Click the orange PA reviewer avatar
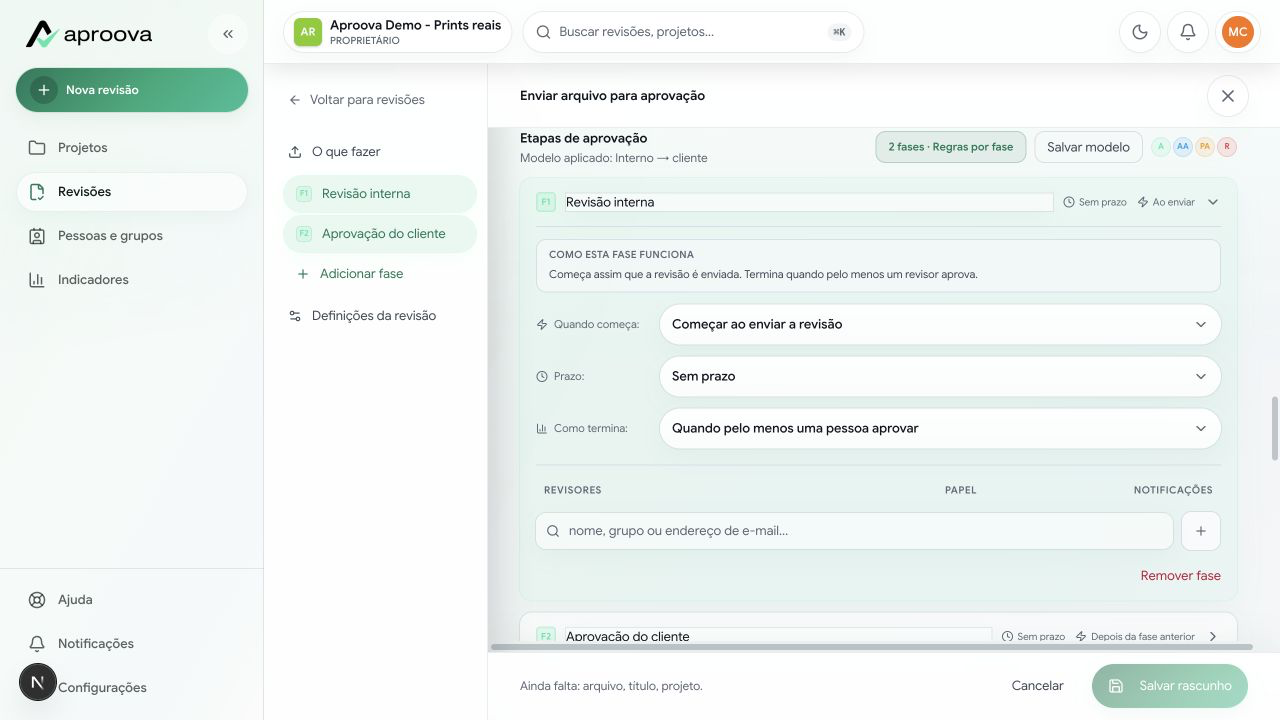The height and width of the screenshot is (720, 1280). pos(1205,147)
